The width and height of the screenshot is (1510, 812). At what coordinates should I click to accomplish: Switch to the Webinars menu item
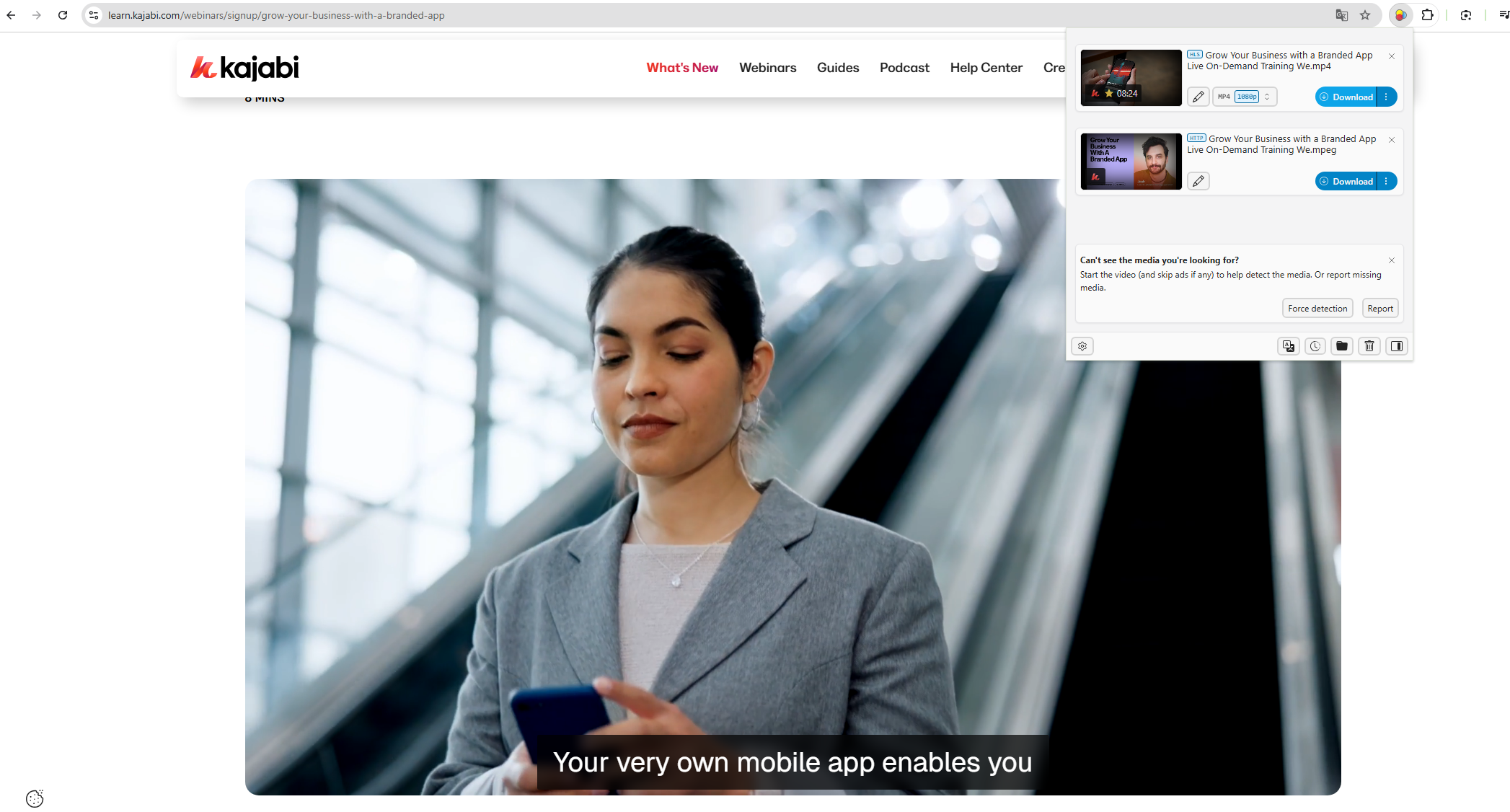point(767,67)
